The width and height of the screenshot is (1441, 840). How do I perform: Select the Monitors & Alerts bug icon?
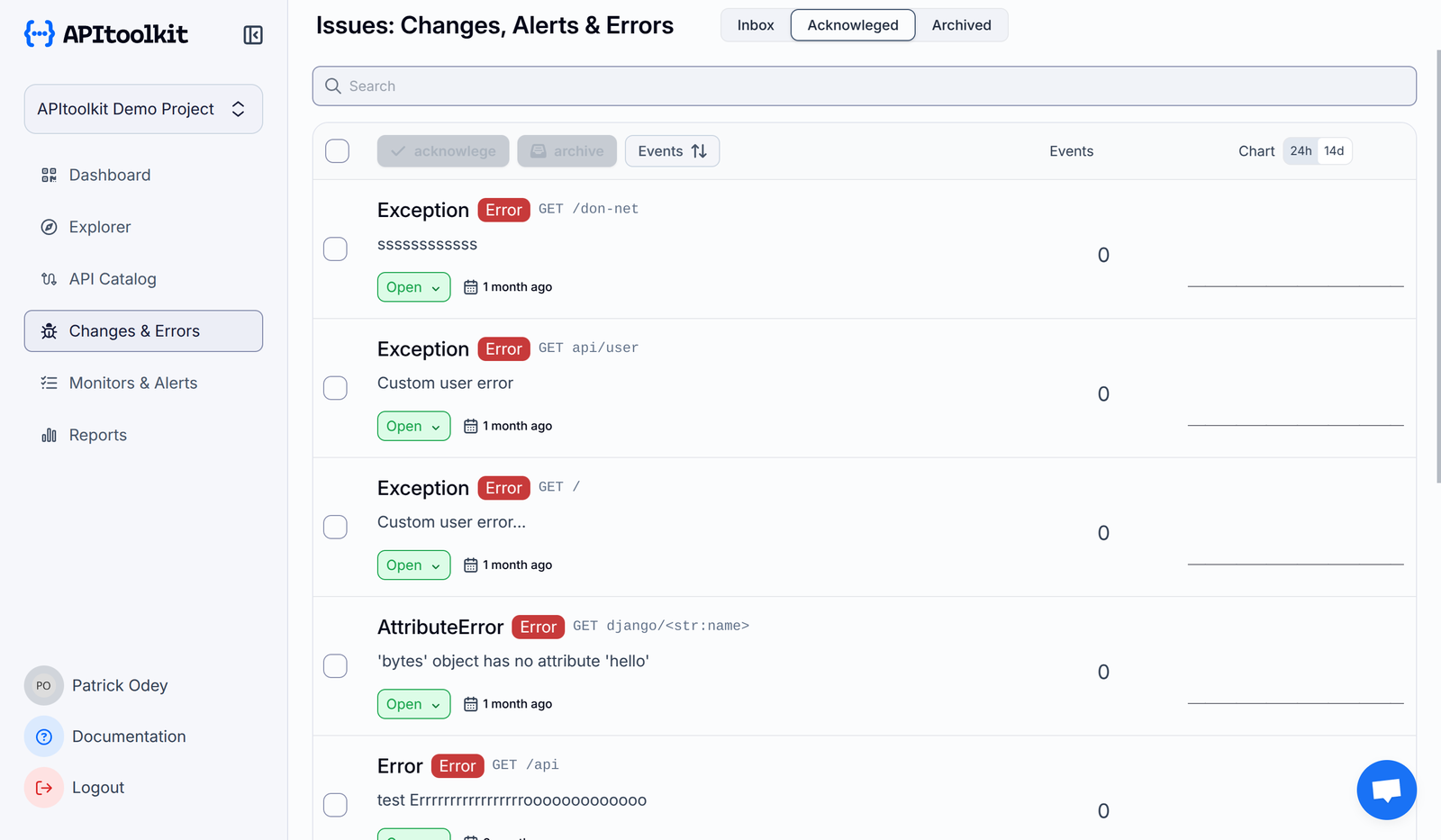50,383
